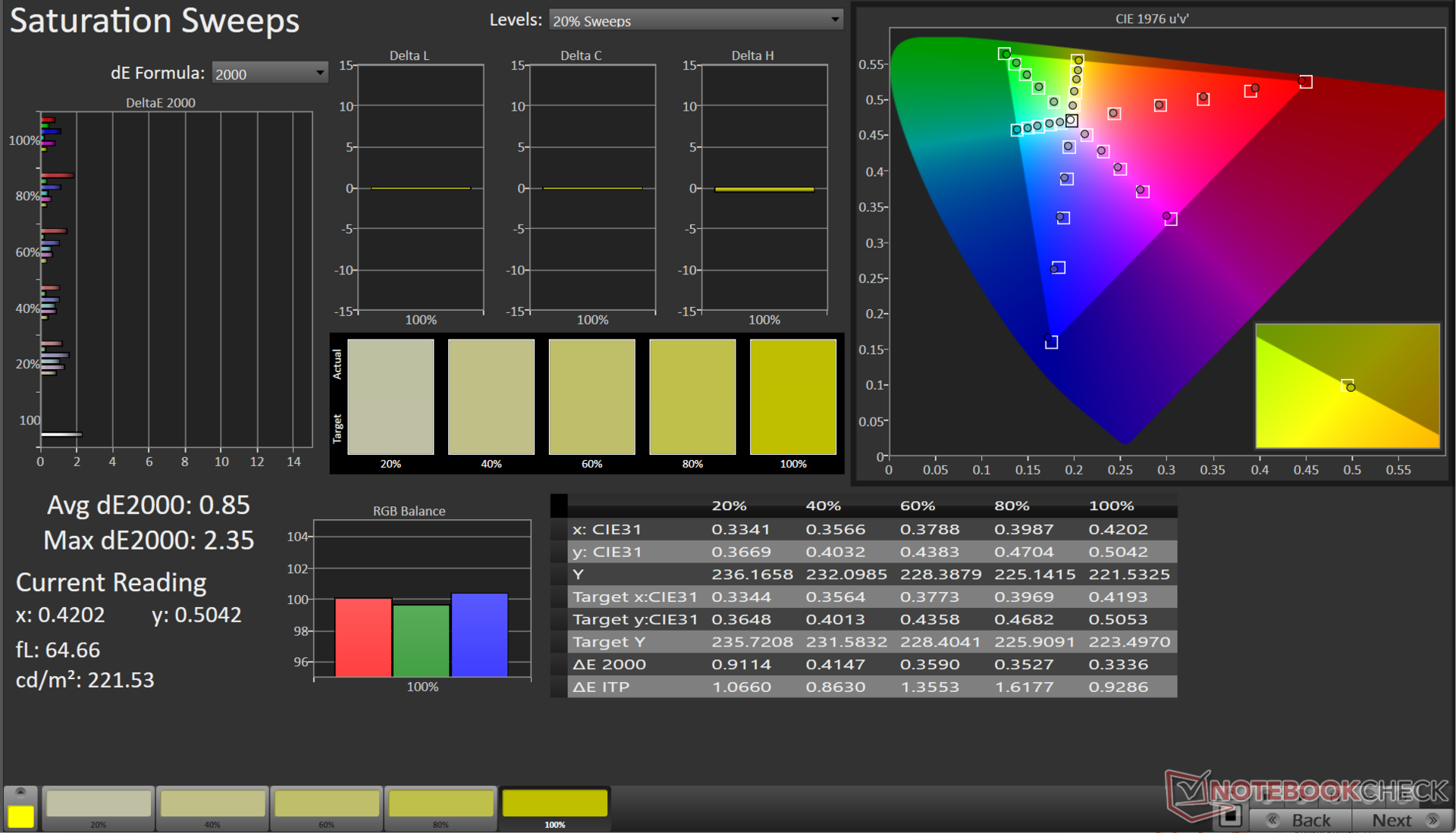
Task: Open the dE Formula 2000 dropdown
Action: [269, 74]
